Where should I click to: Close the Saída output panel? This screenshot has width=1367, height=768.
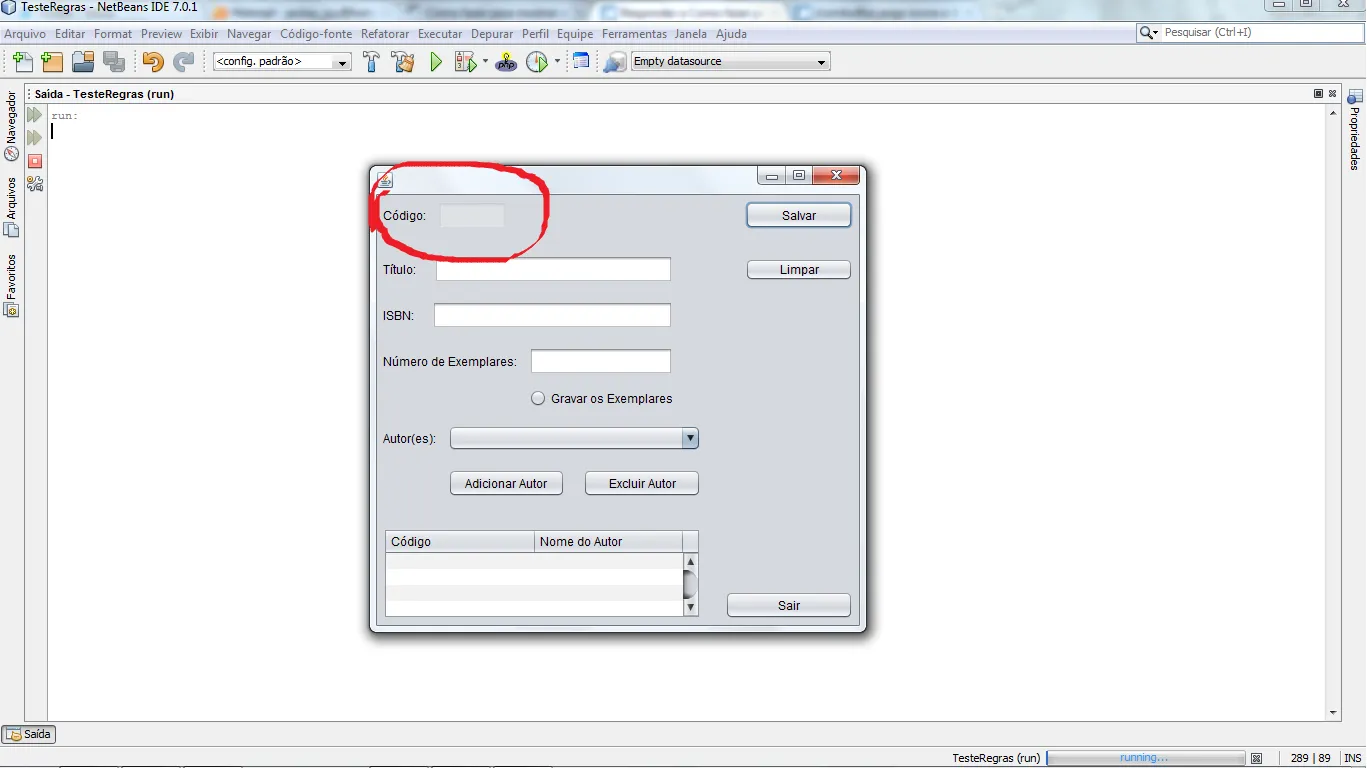coord(1333,93)
